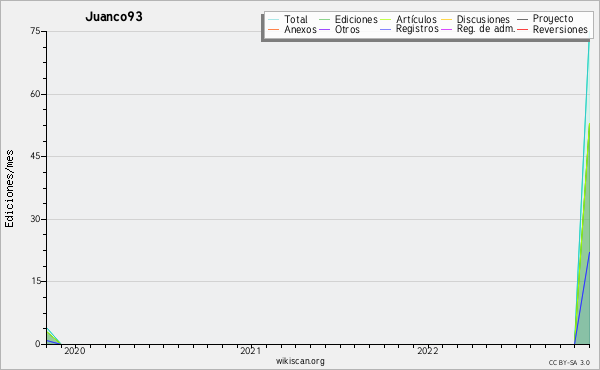
Task: Select the Discusiones legend entry
Action: 483,19
